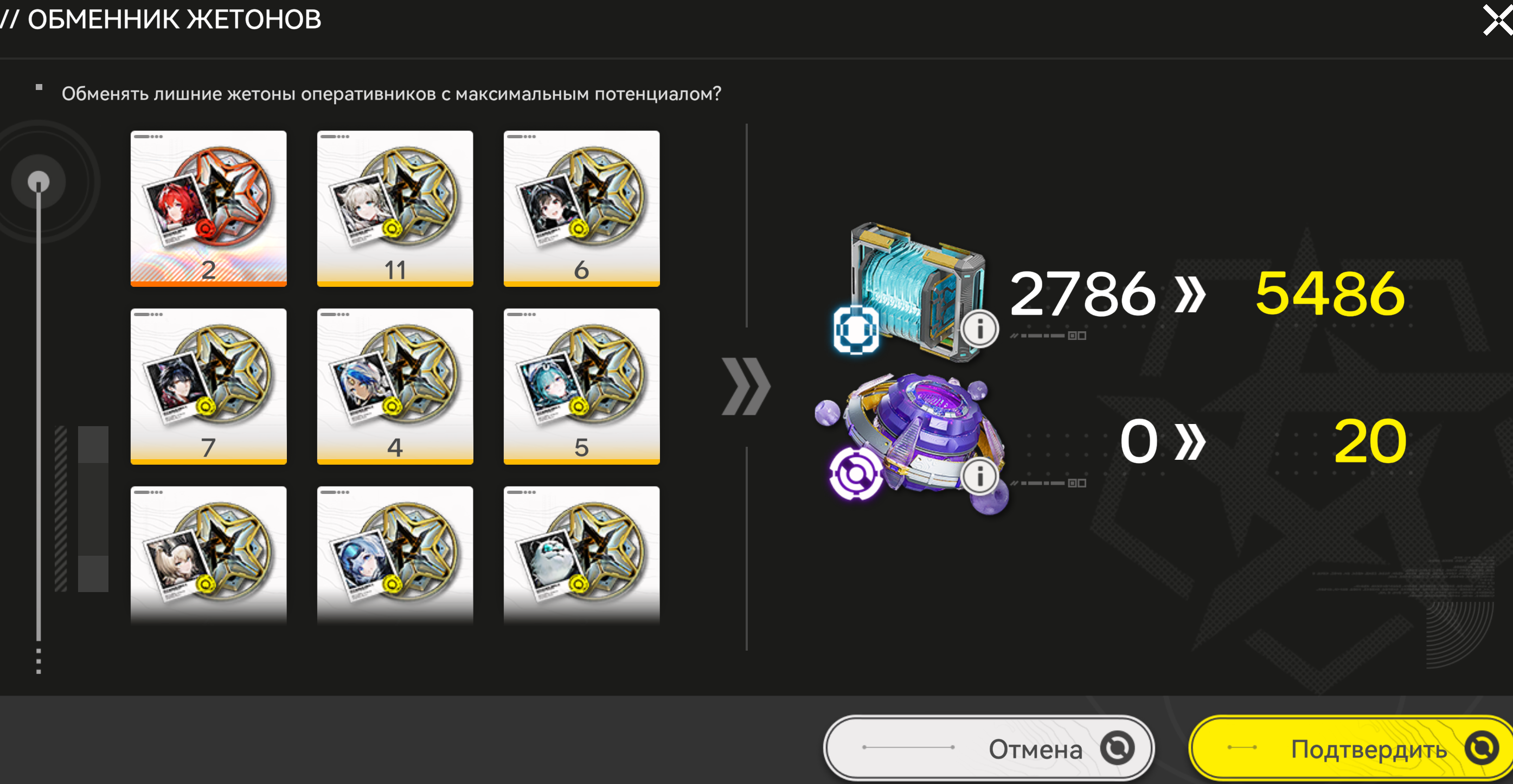The width and height of the screenshot is (1513, 784).
Task: Confirm the exchange with Подтвердить
Action: (x=1352, y=748)
